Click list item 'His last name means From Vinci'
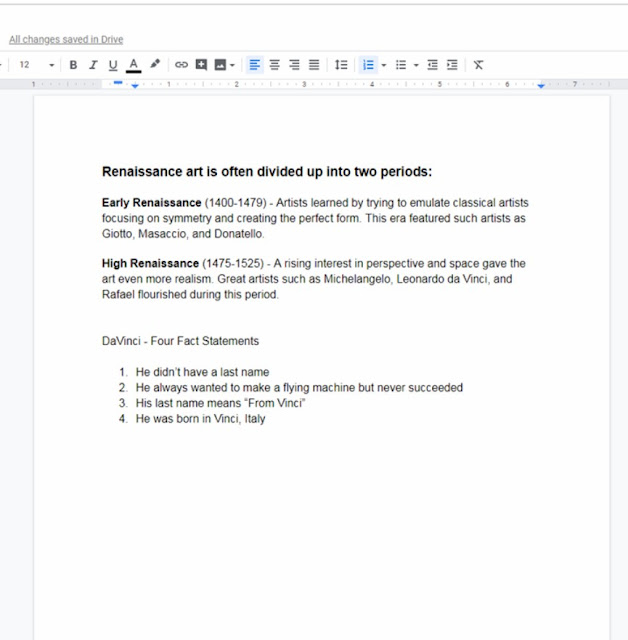 click(220, 403)
